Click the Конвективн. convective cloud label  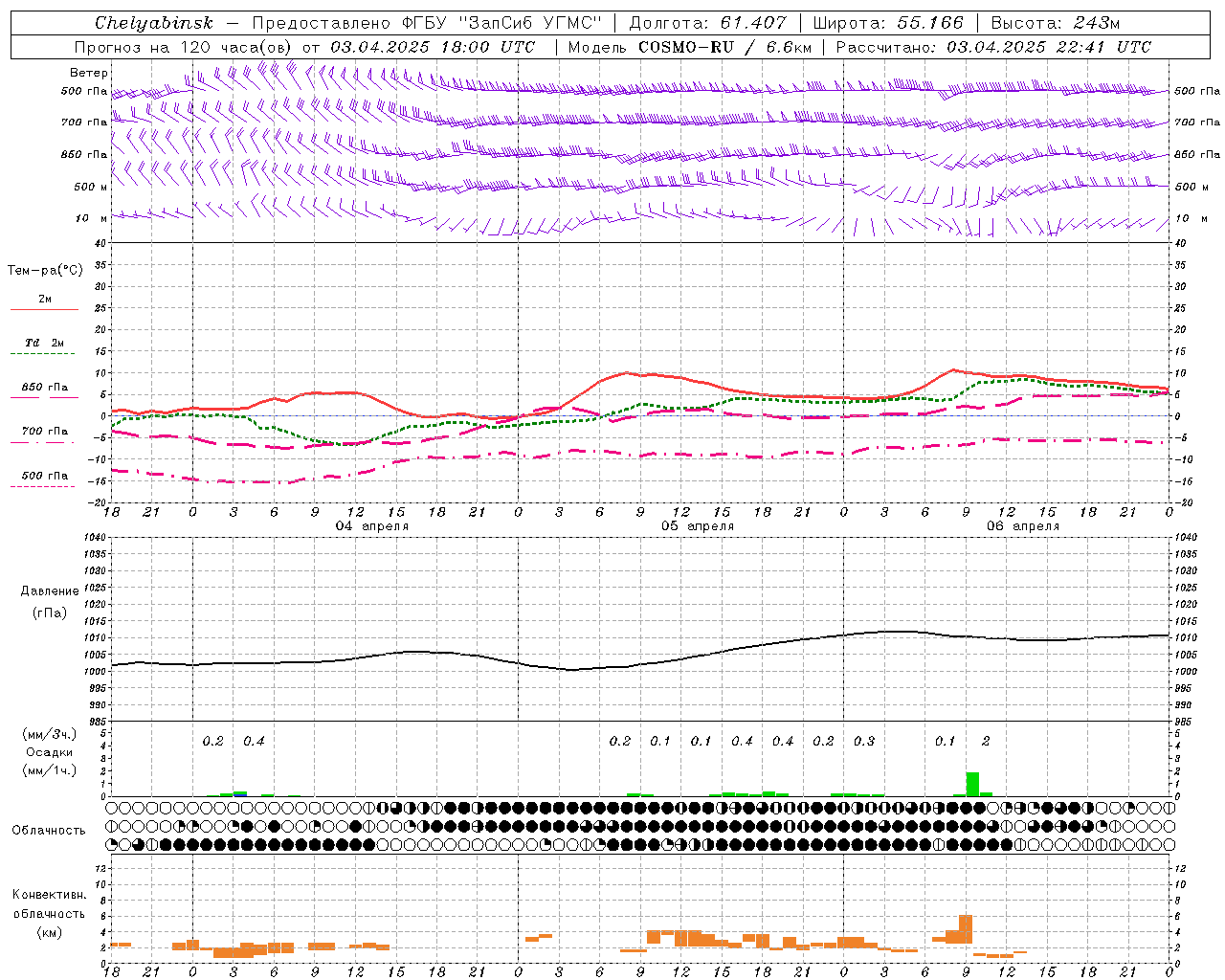49,895
